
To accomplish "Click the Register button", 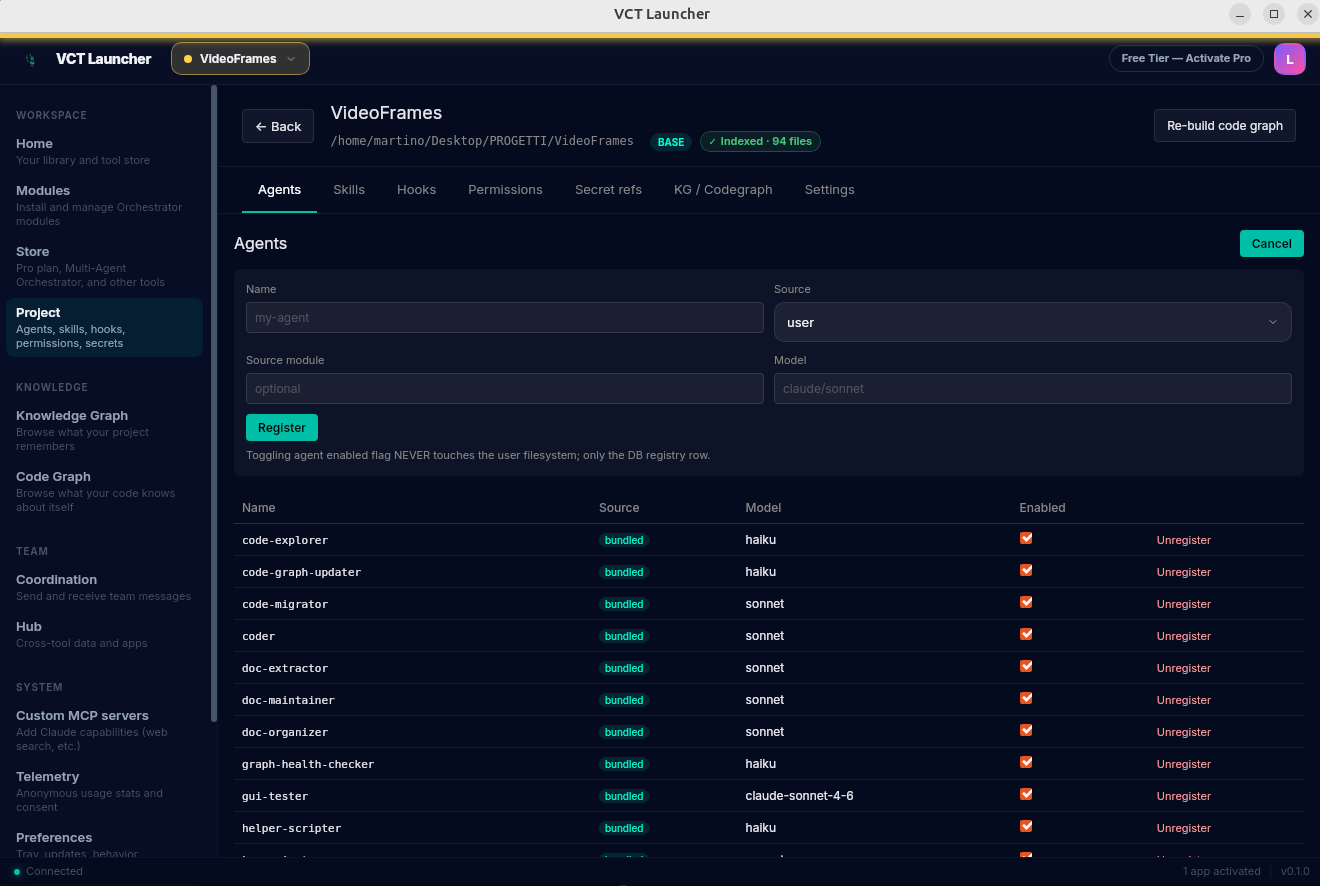I will click(282, 427).
